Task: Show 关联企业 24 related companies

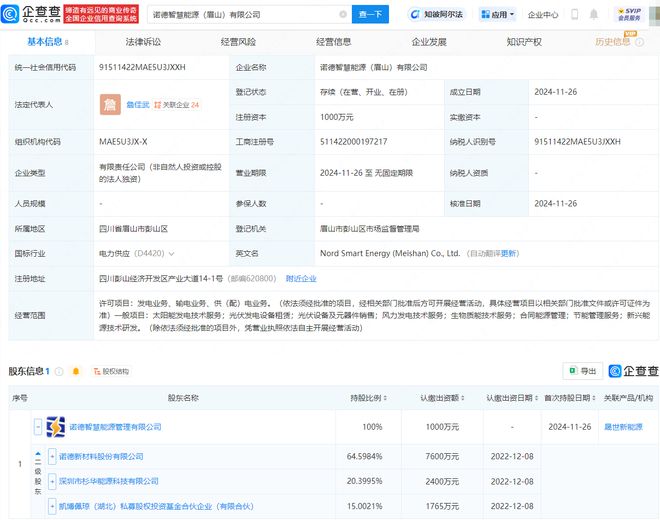Action: [x=177, y=105]
